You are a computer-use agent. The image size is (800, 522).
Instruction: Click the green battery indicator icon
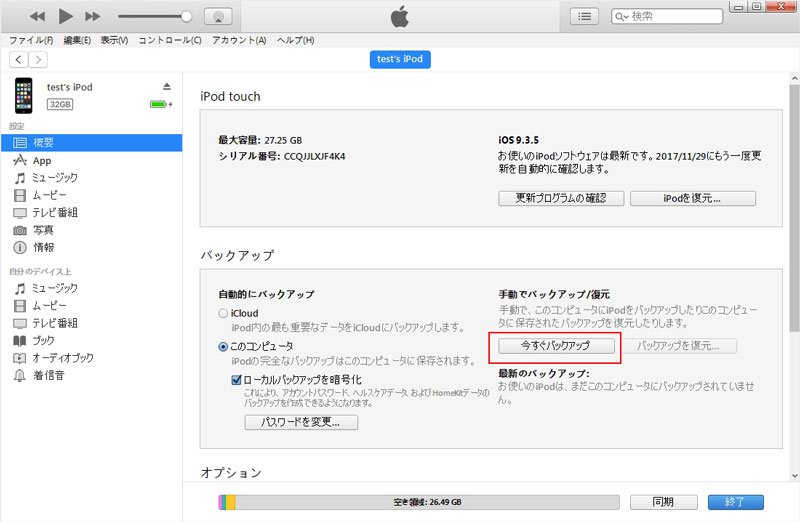click(161, 104)
